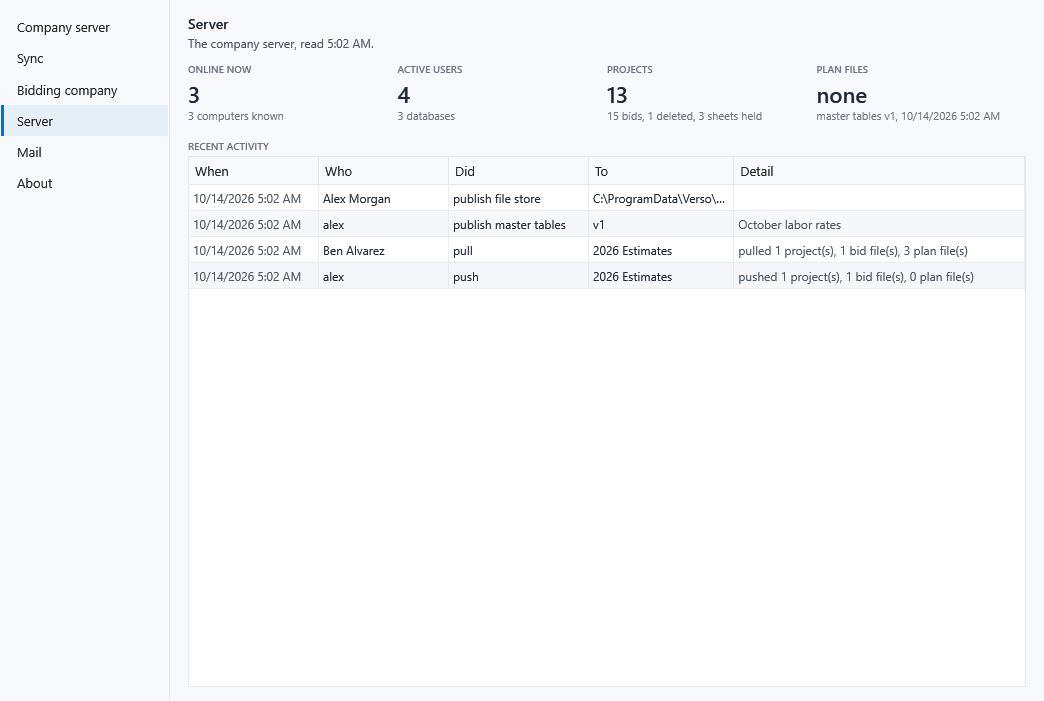The height and width of the screenshot is (701, 1044).
Task: Click the Did column header
Action: coord(519,171)
